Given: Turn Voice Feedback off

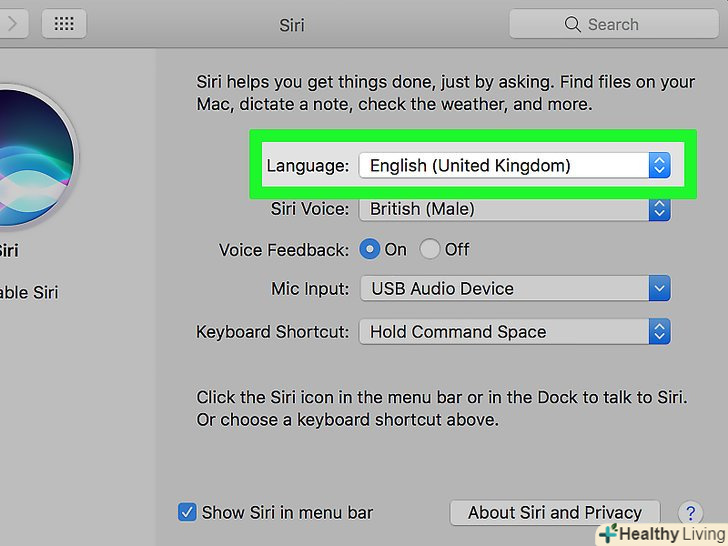Looking at the screenshot, I should coord(430,249).
